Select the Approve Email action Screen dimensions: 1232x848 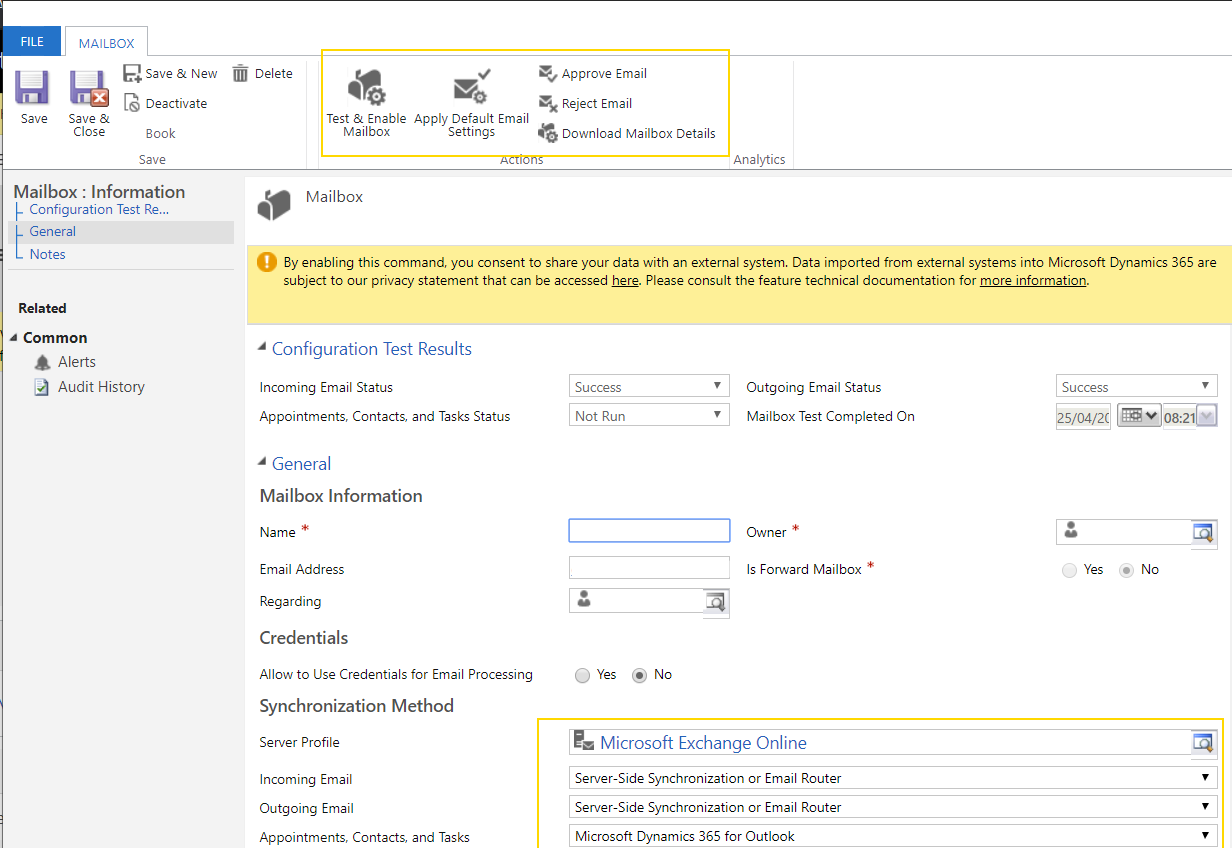tap(548, 73)
